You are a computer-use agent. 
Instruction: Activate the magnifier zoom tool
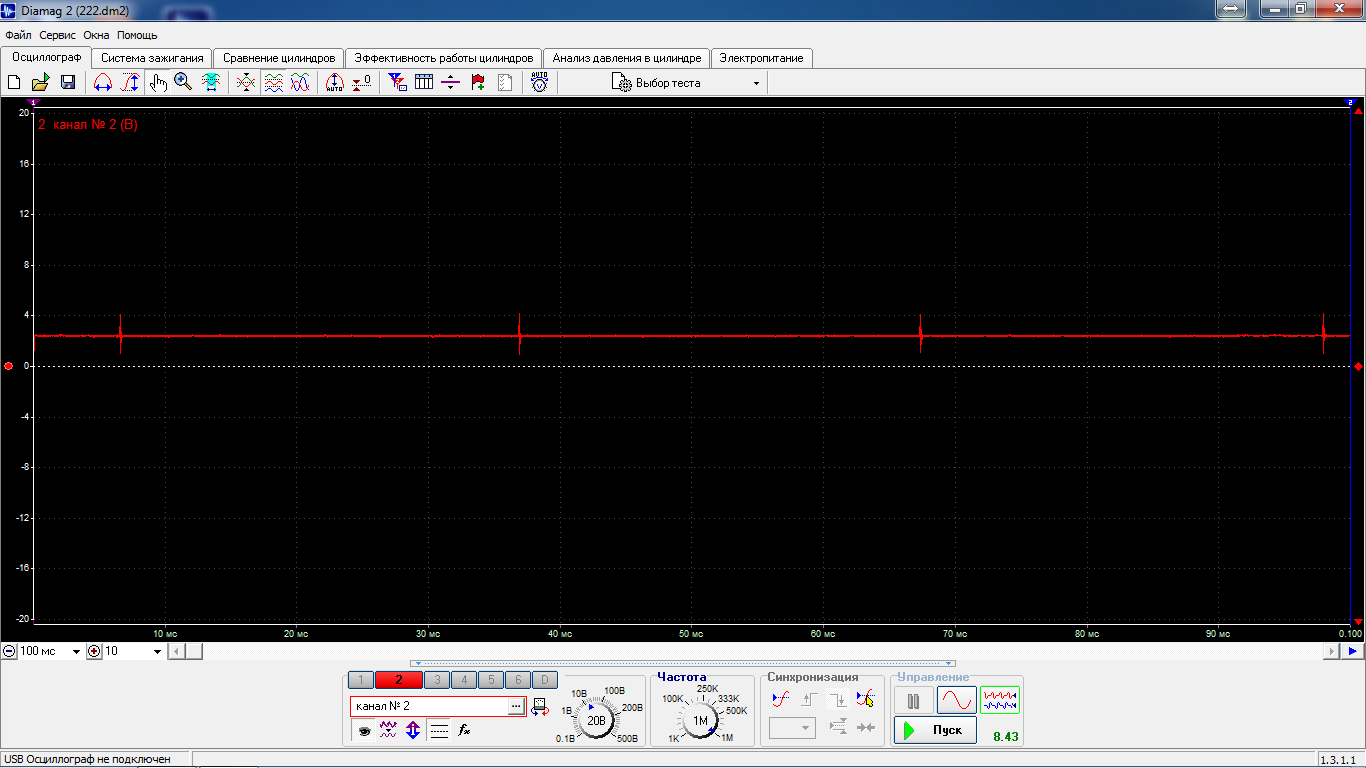point(183,83)
